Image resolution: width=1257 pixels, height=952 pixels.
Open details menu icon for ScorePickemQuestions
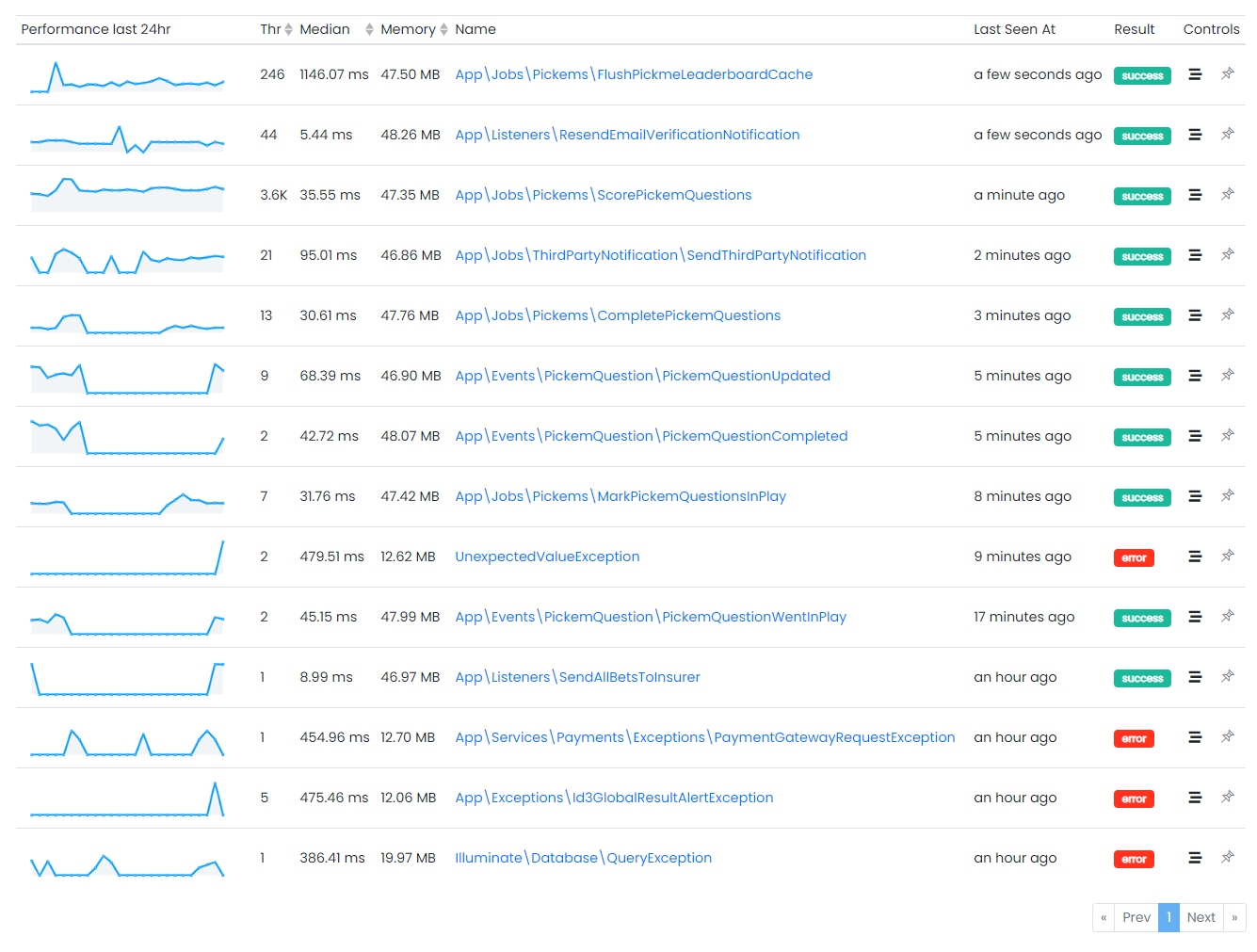point(1195,195)
